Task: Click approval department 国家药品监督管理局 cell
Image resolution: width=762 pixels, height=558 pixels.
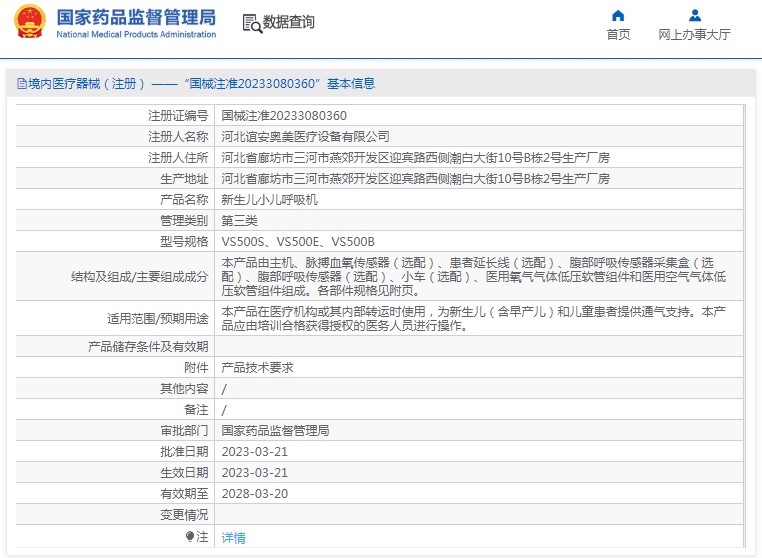Action: (x=479, y=431)
